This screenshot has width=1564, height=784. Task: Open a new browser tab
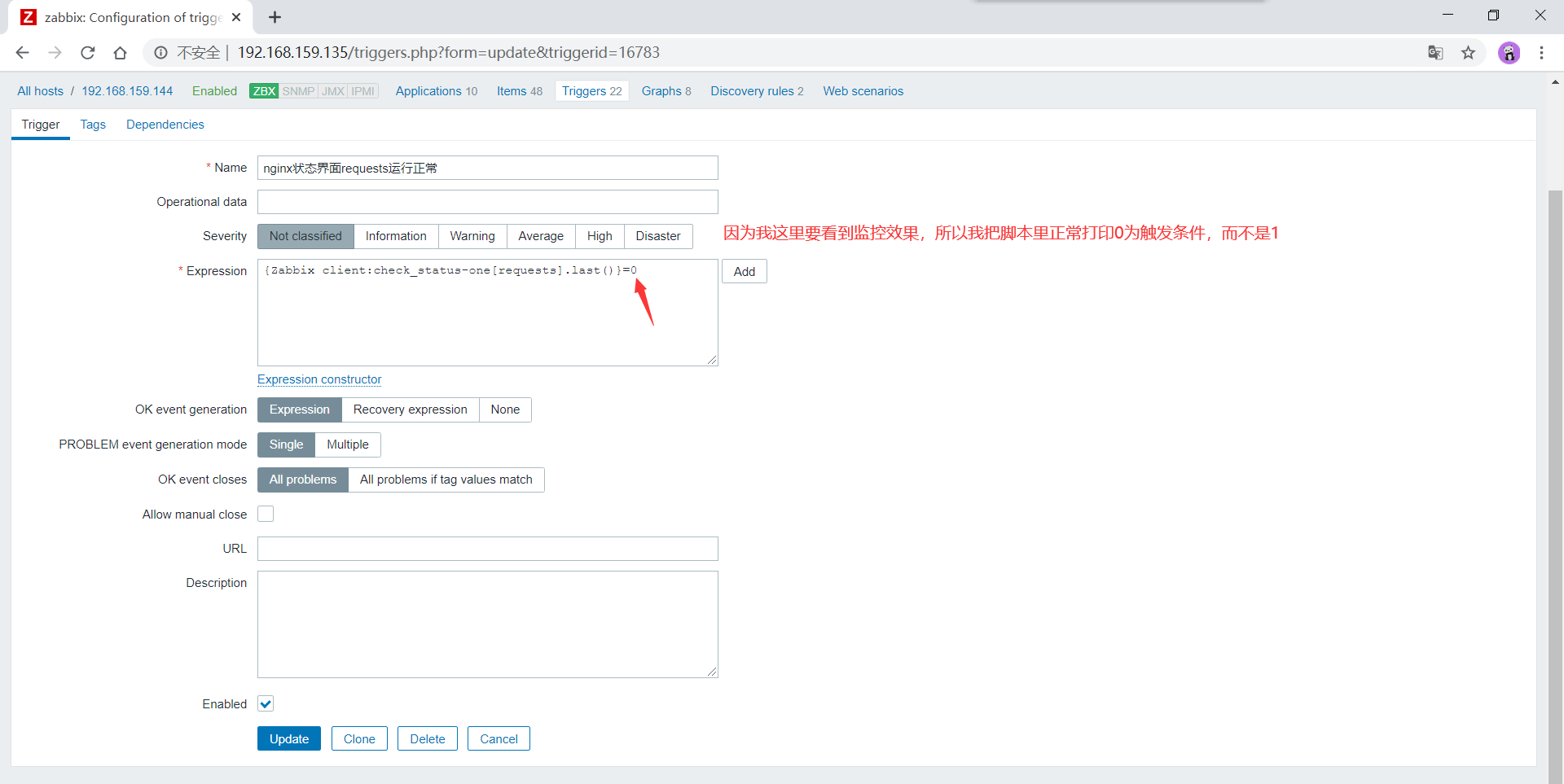point(275,17)
